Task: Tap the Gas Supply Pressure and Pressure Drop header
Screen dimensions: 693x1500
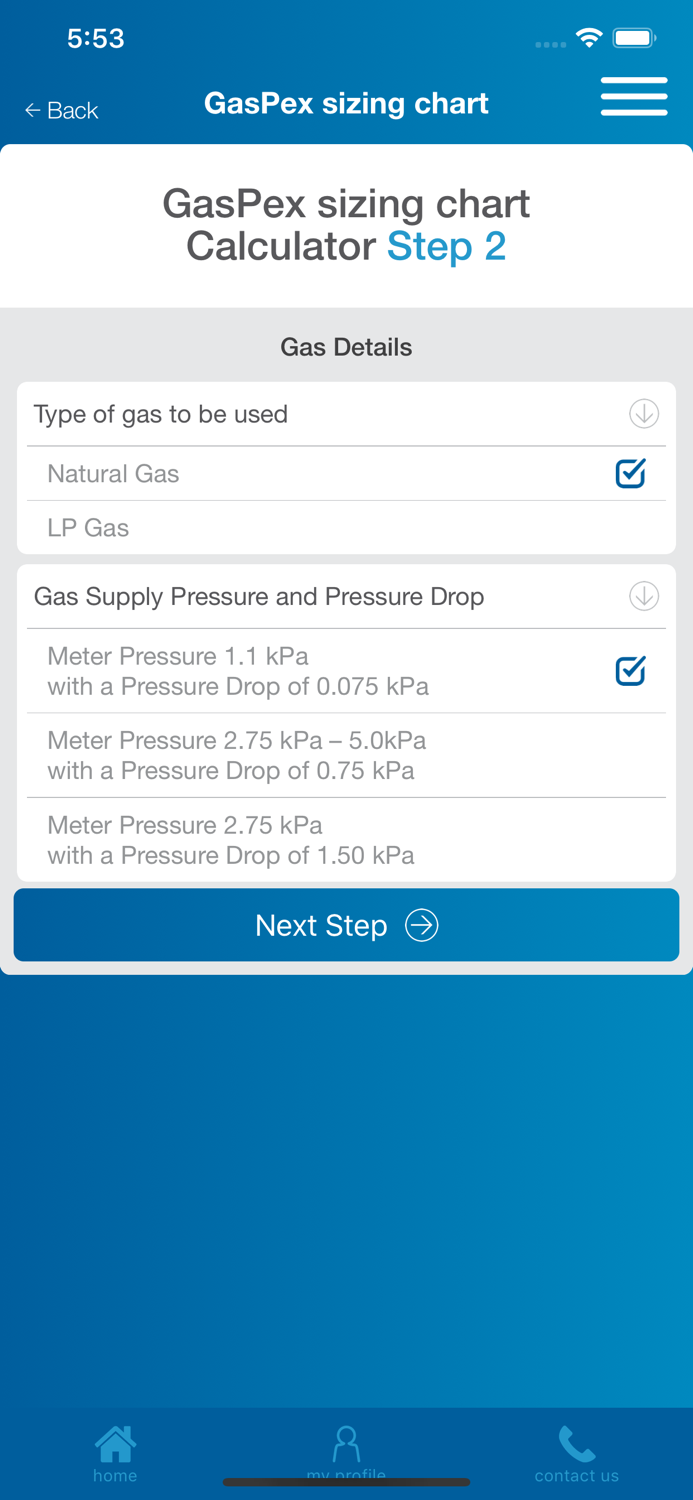Action: click(x=259, y=597)
